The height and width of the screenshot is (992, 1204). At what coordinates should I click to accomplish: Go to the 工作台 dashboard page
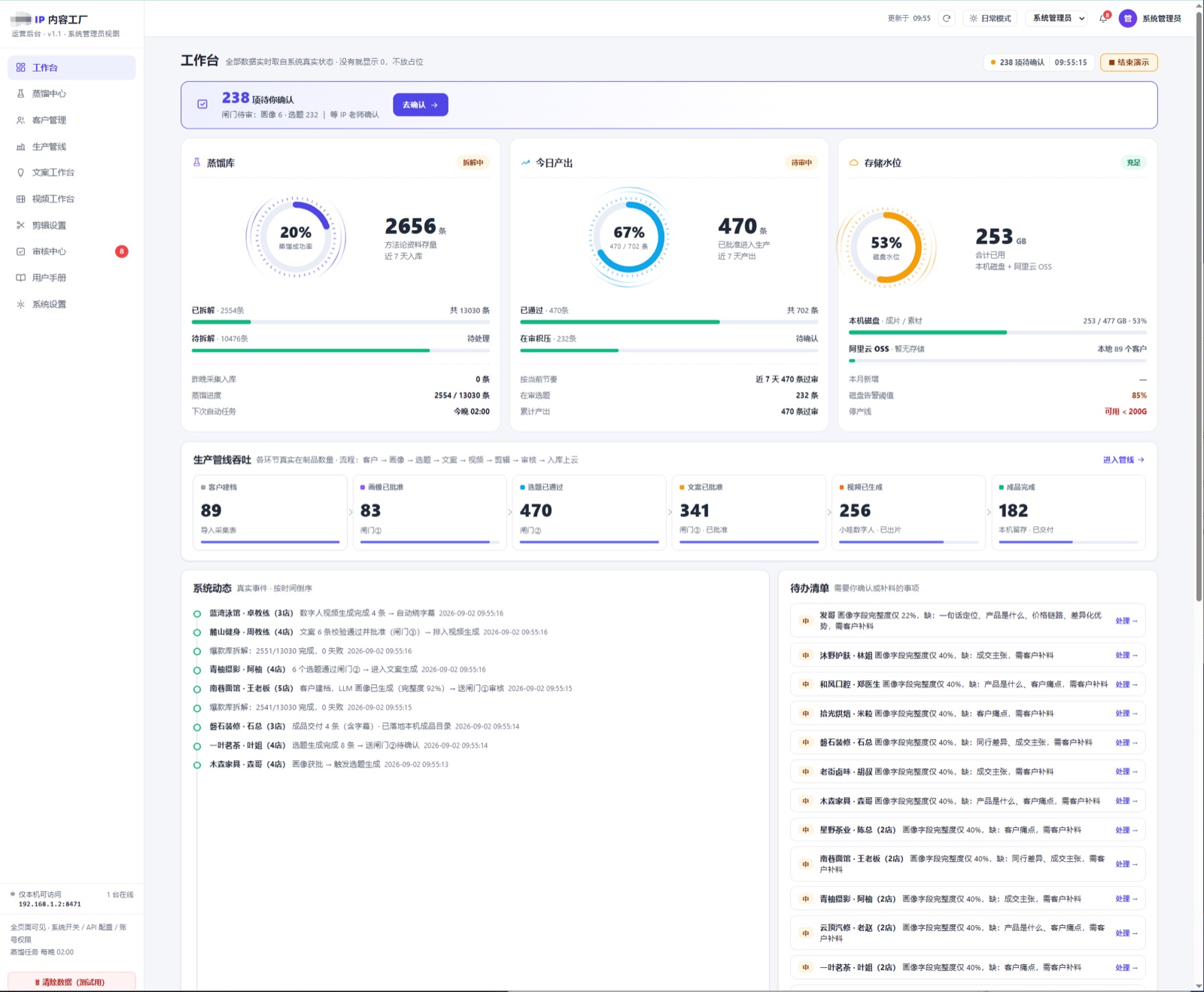pyautogui.click(x=71, y=67)
